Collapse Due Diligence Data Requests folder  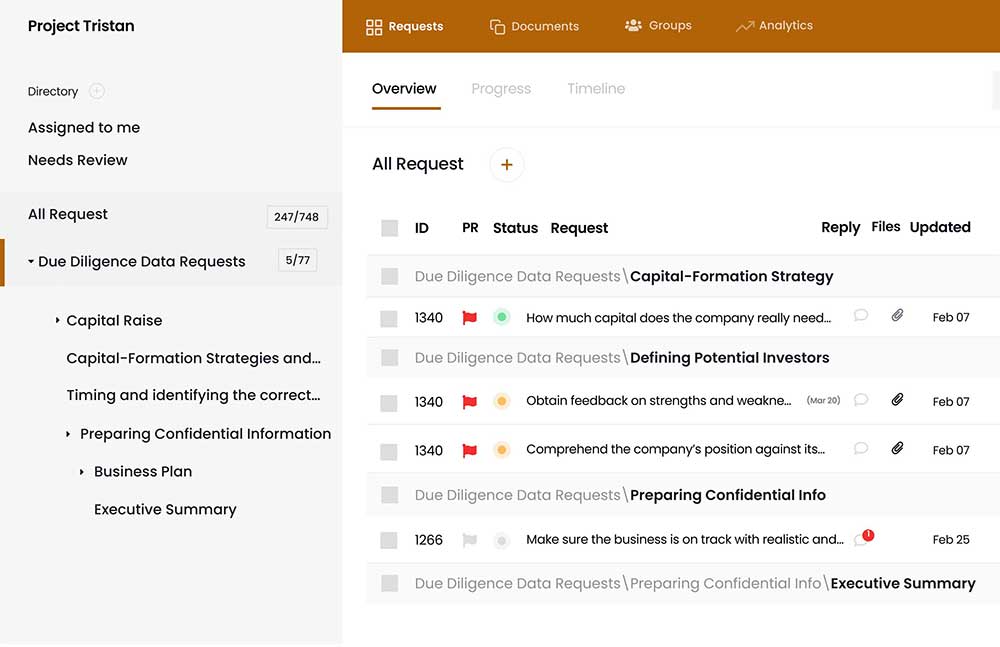(x=31, y=262)
